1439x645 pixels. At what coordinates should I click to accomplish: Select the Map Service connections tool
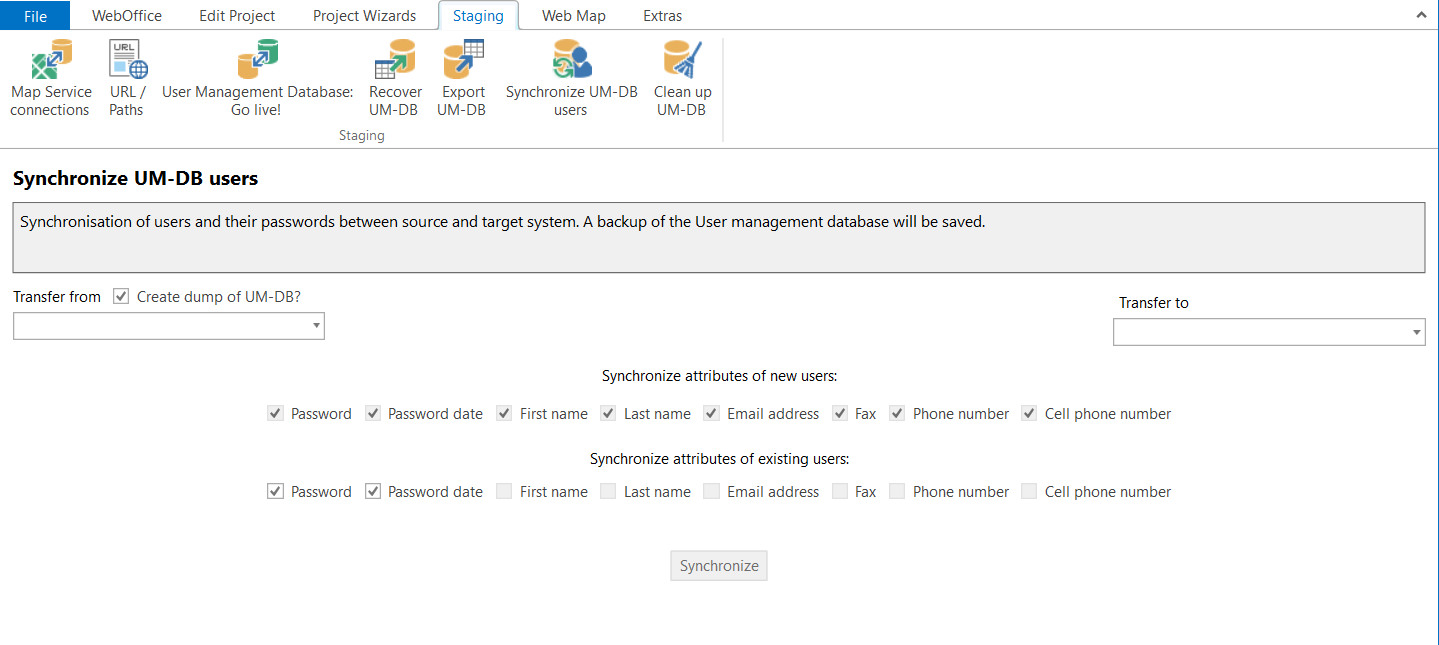(x=50, y=77)
